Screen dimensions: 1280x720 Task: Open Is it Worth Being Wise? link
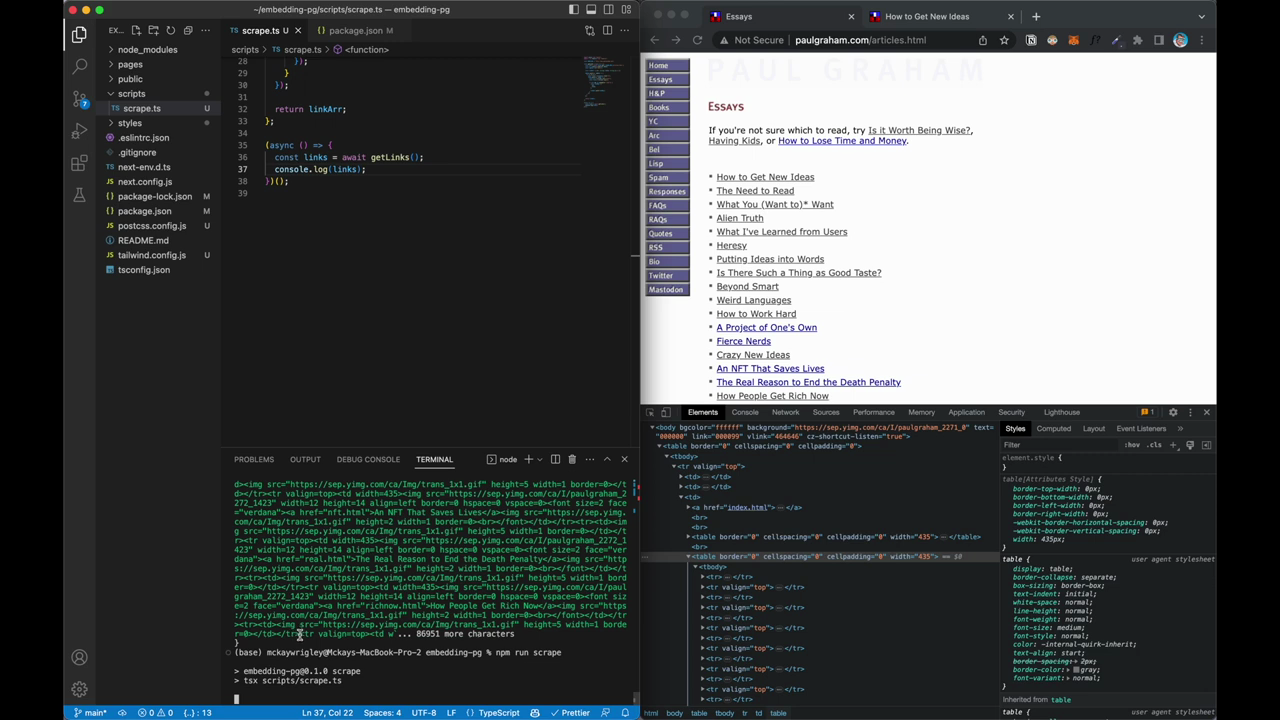(919, 130)
